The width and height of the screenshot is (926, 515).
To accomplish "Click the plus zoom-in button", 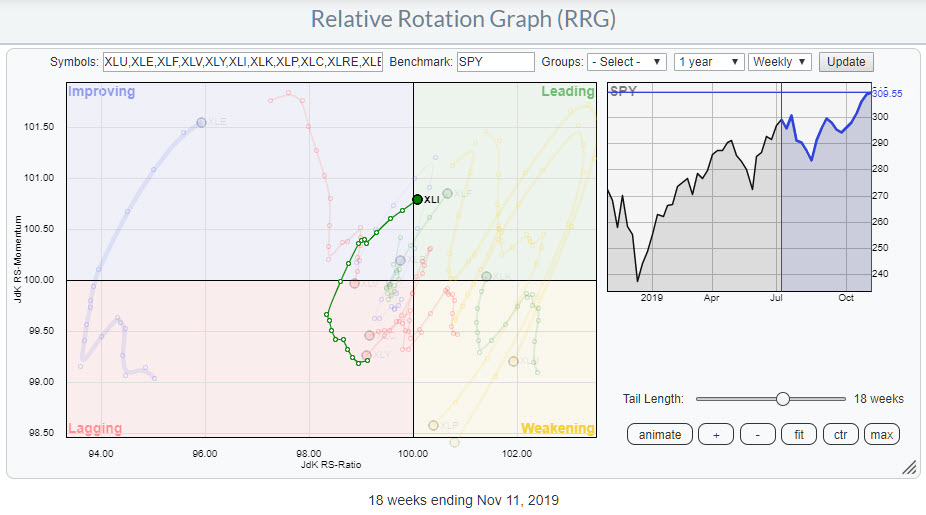I will coord(716,435).
